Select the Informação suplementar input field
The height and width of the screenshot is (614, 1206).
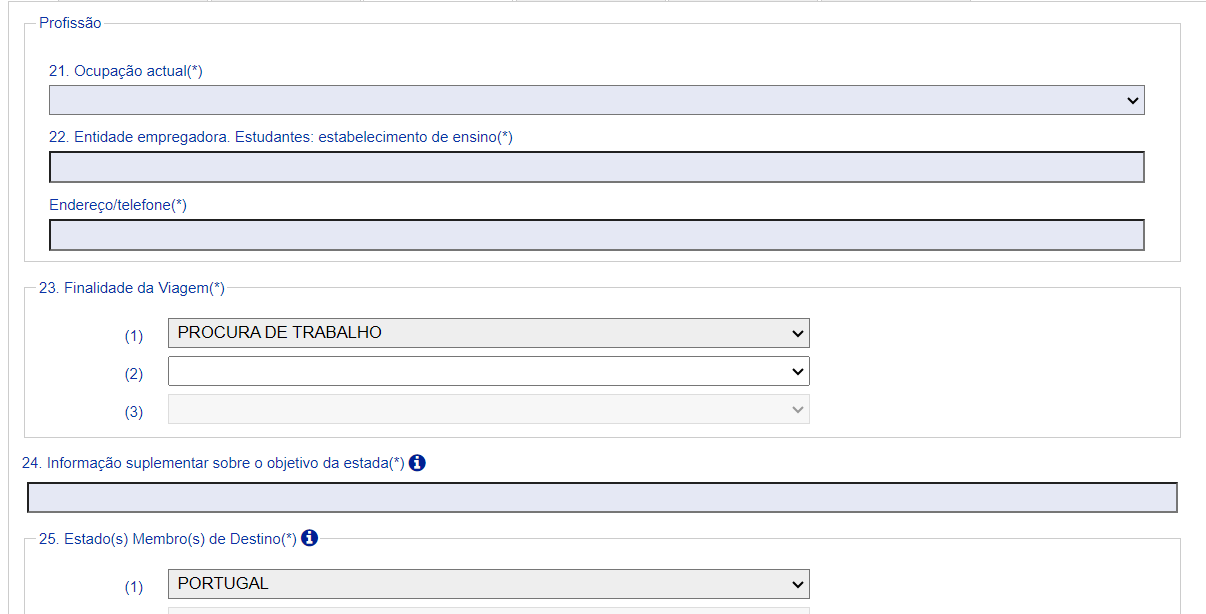[602, 498]
